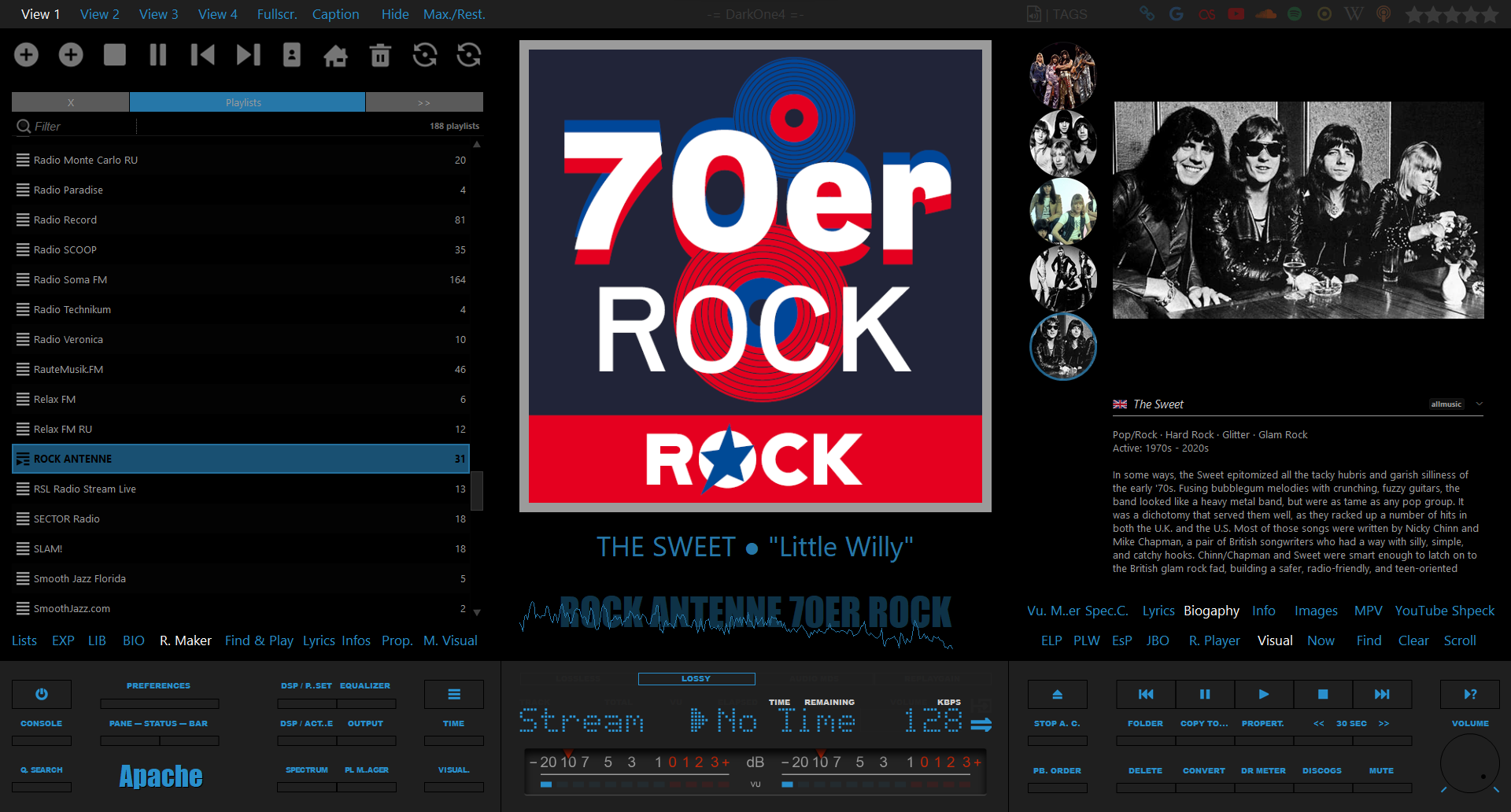Click the next-track icon in the top playlist toolbar

[x=248, y=54]
